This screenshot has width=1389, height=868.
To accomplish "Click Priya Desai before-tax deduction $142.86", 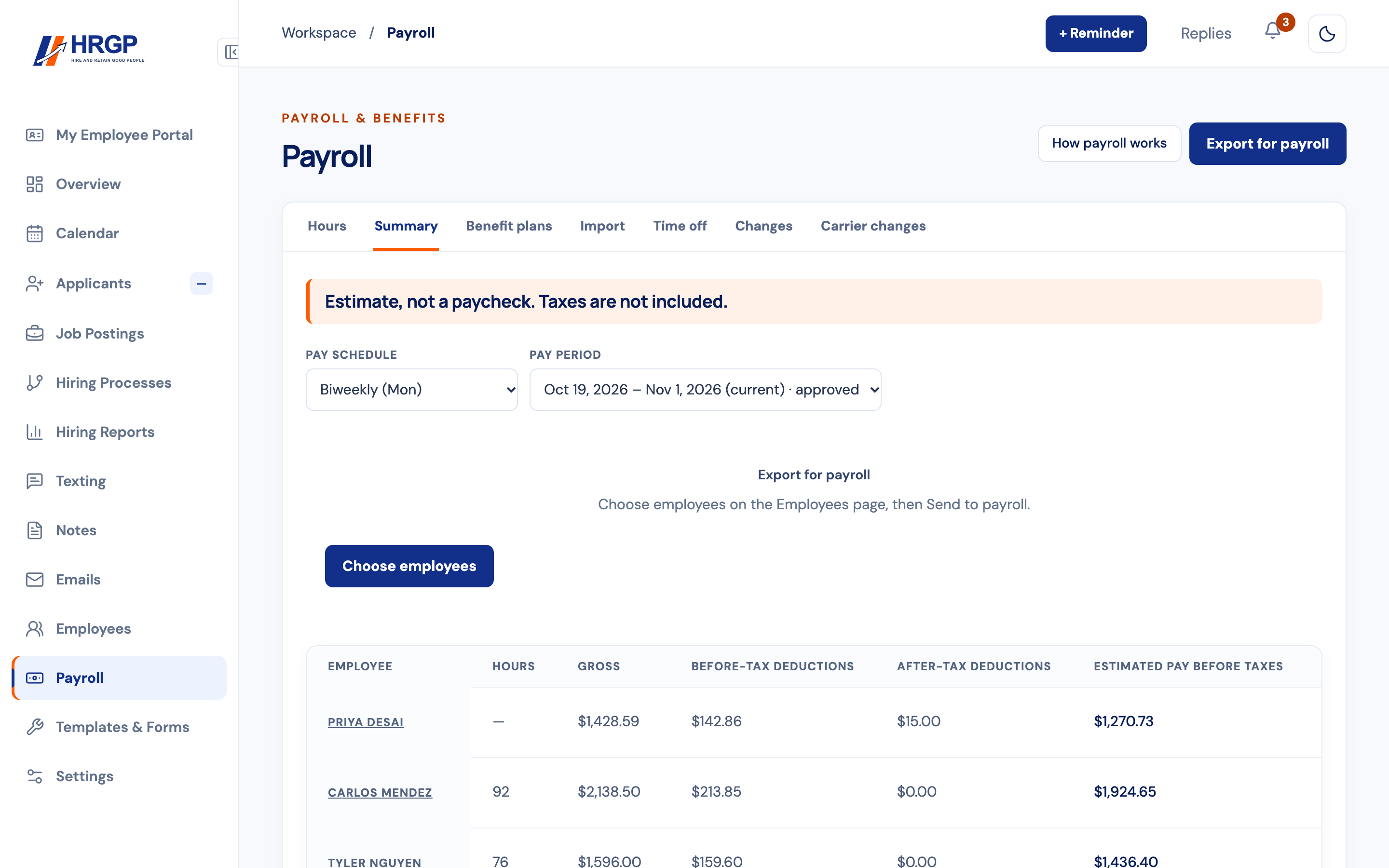I will [716, 721].
